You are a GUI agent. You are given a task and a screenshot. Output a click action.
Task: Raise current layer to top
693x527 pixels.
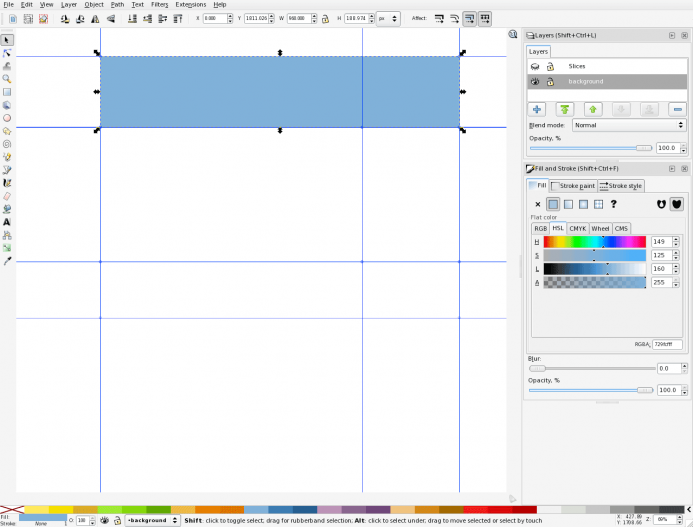click(565, 109)
